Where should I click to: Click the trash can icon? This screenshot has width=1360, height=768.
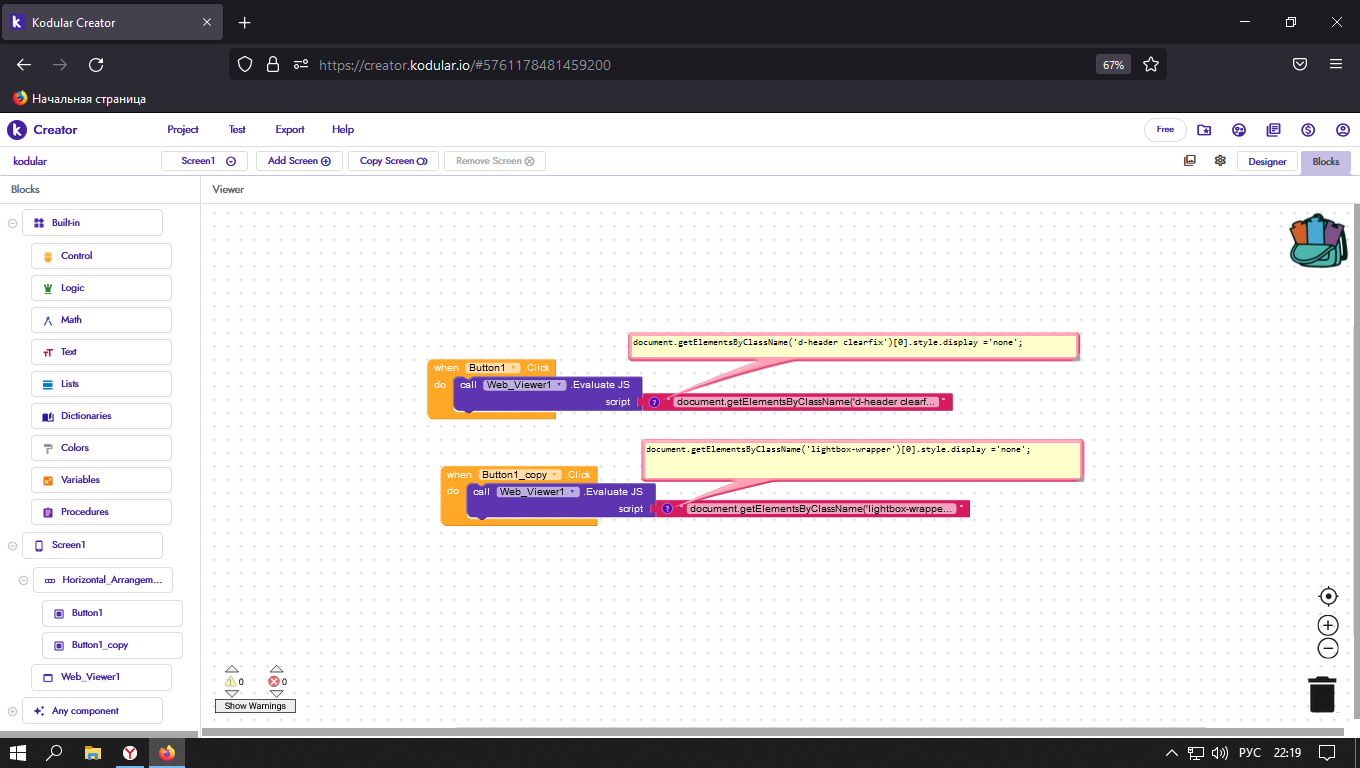(x=1322, y=694)
